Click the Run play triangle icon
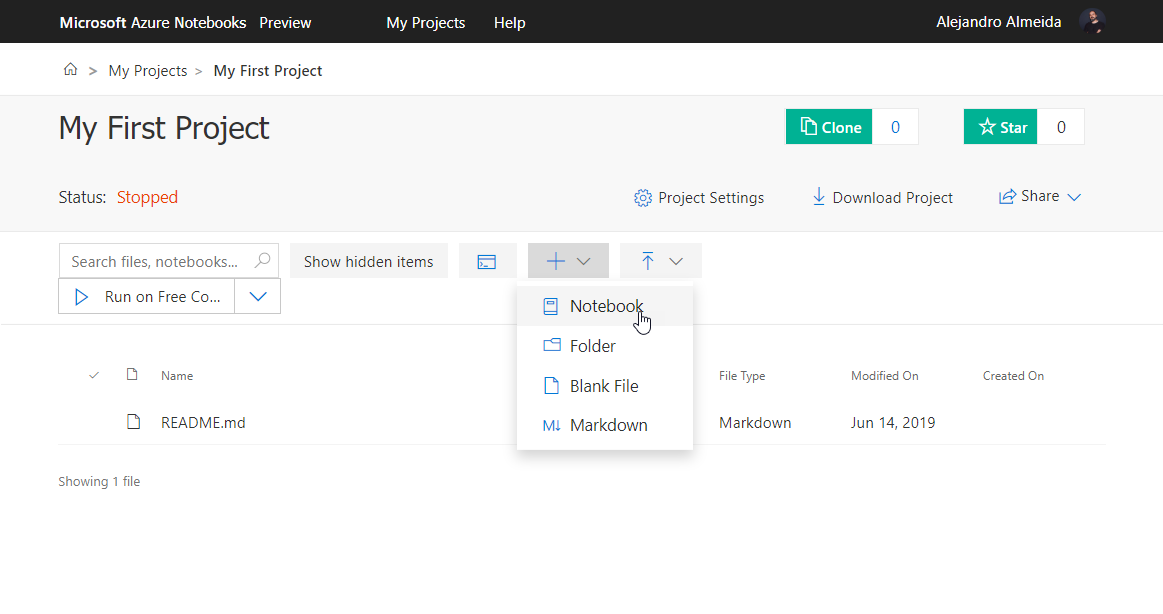The image size is (1163, 614). pos(82,297)
